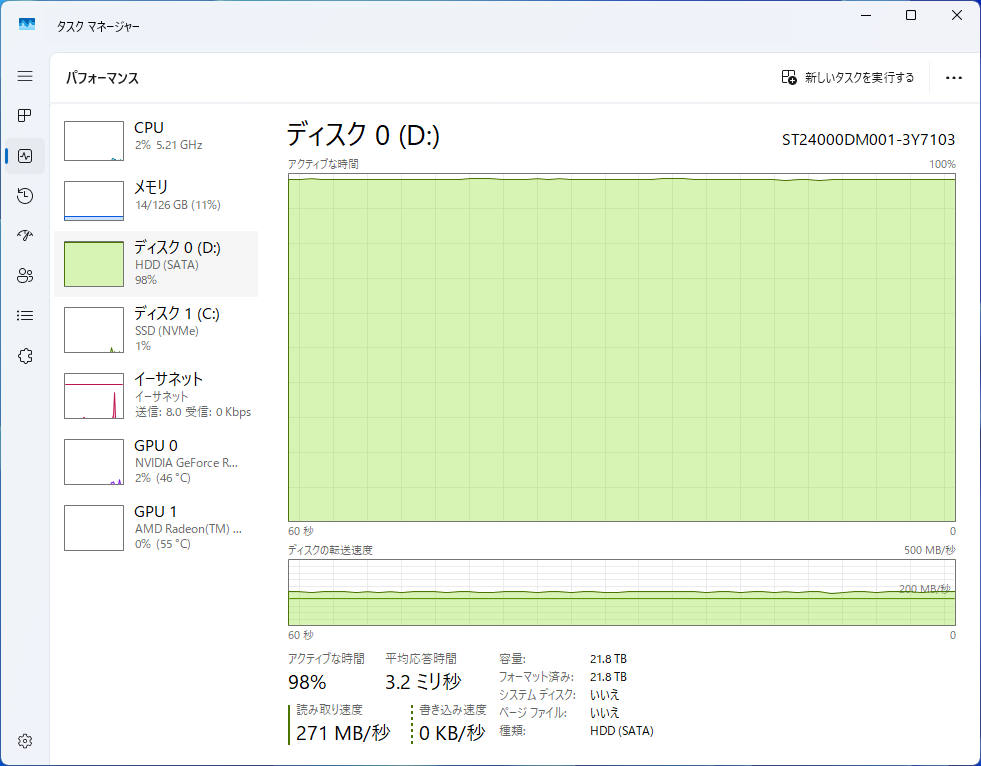981x766 pixels.
Task: Click the Task Manager app icon in title bar
Action: coord(27,24)
